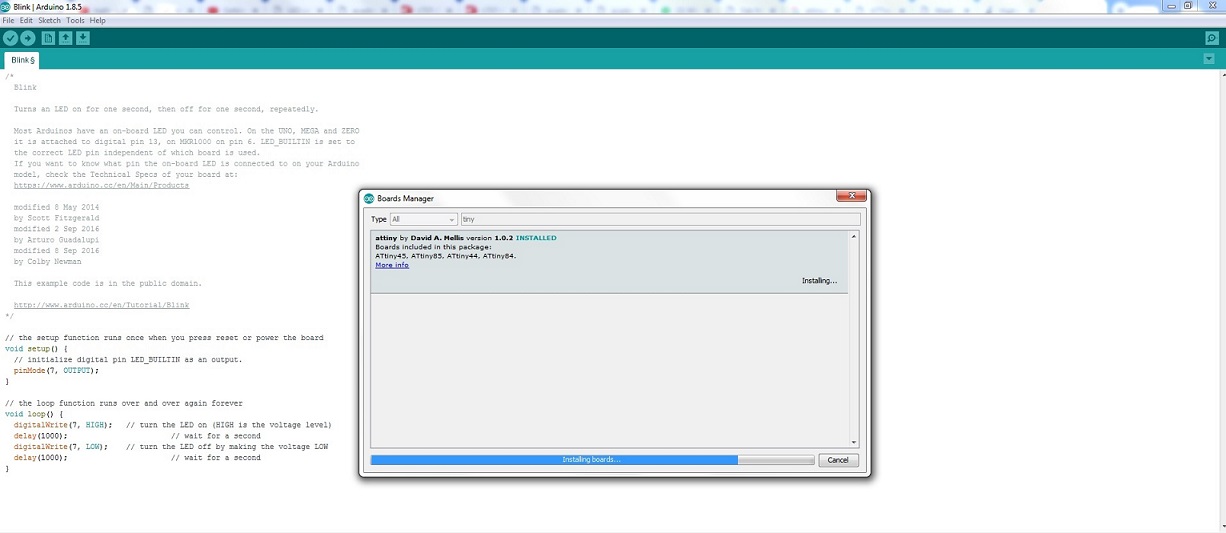Cancel the board installation
The width and height of the screenshot is (1226, 533).
pos(839,460)
